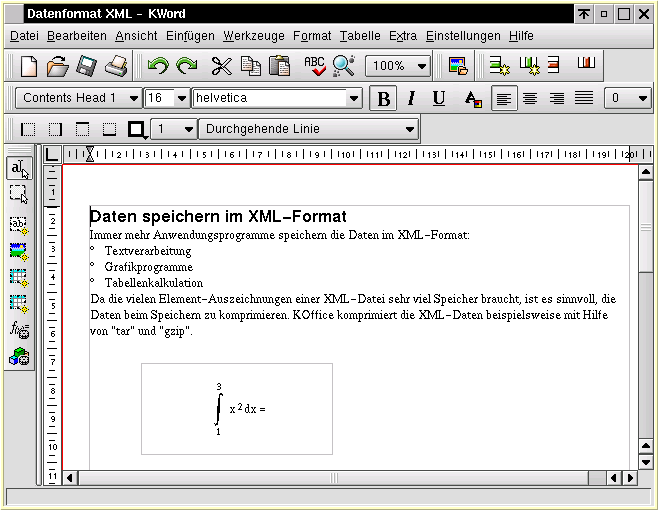Toggle underline formatting
Image resolution: width=658 pixels, height=510 pixels.
click(438, 98)
